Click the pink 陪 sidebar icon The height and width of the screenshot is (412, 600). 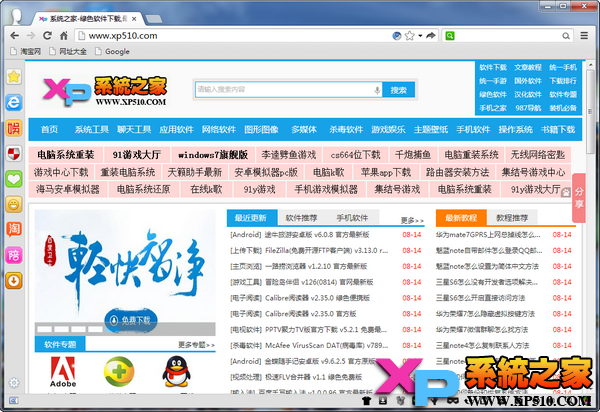[14, 255]
